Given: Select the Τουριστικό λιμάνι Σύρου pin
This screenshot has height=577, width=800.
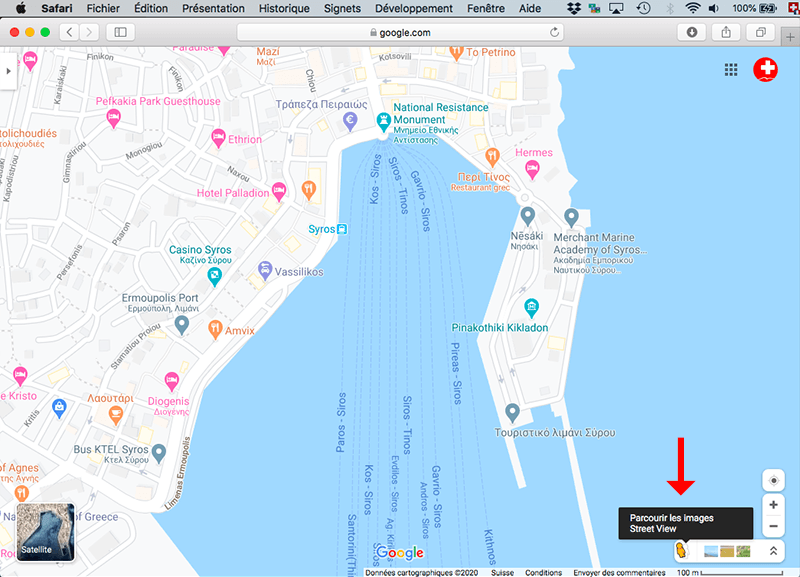Looking at the screenshot, I should [512, 412].
